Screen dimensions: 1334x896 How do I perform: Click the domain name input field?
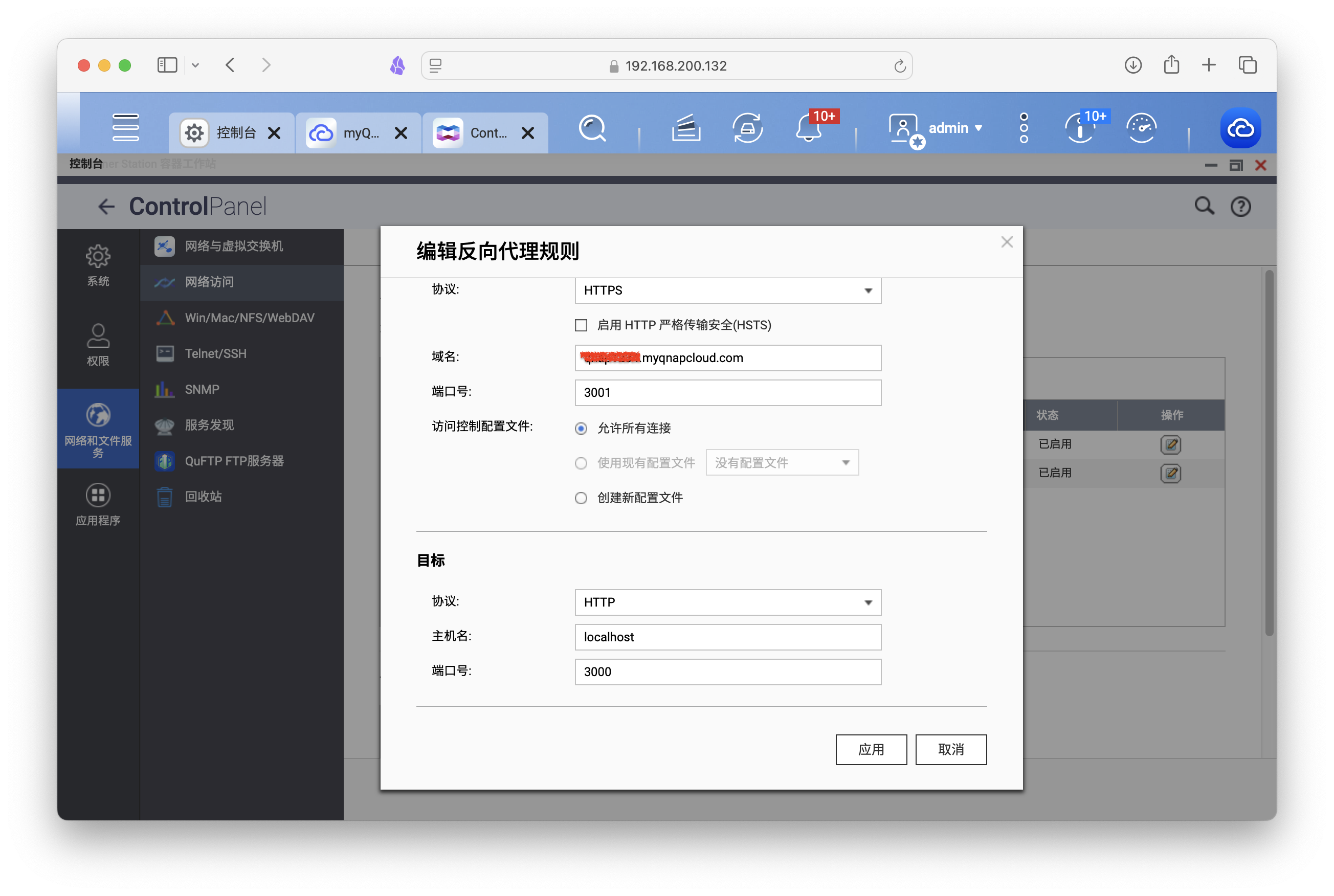pos(727,357)
